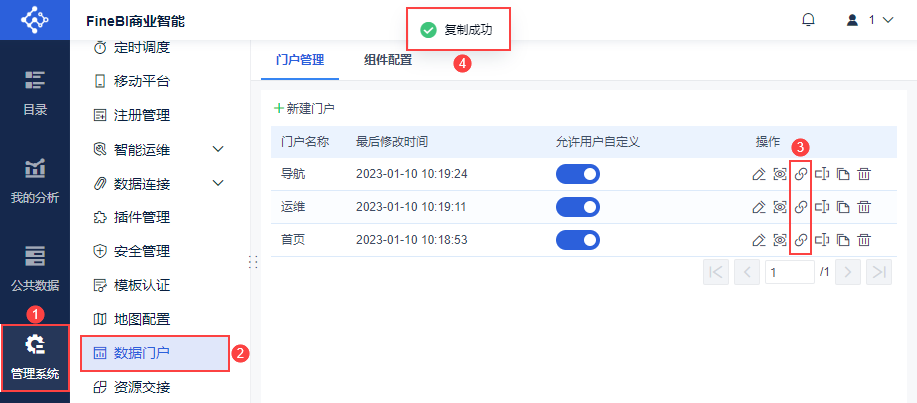Copy link of the 首页 portal
Viewport: 917px width, 403px height.
[801, 240]
